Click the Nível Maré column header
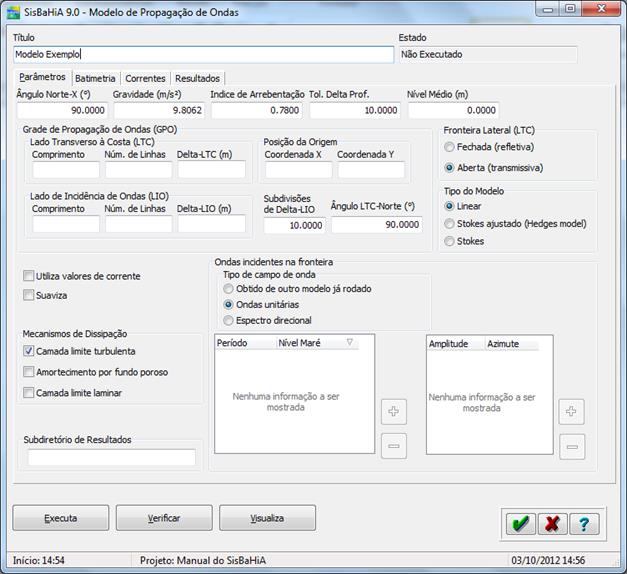The height and width of the screenshot is (574, 627). [x=317, y=343]
